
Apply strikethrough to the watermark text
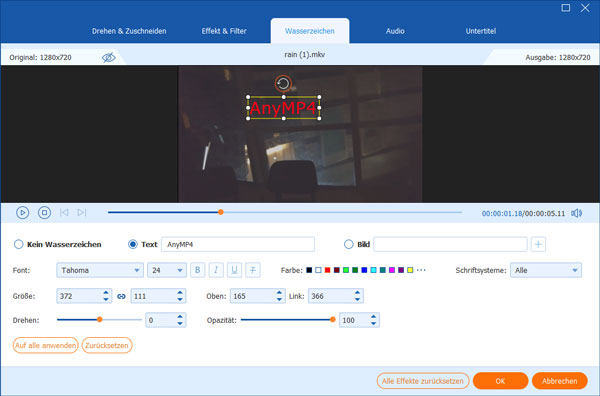pos(253,270)
